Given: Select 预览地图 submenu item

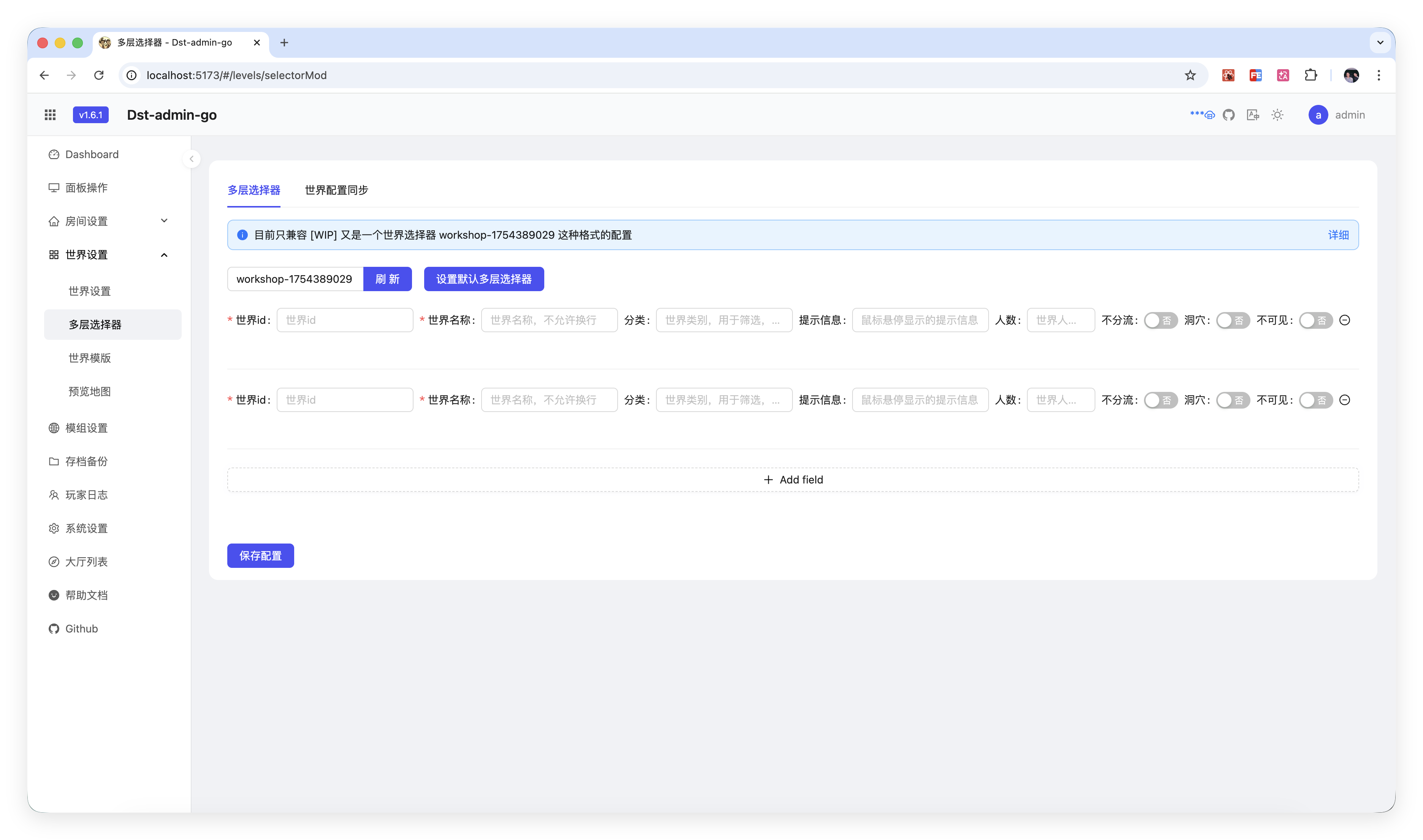Looking at the screenshot, I should pyautogui.click(x=113, y=391).
